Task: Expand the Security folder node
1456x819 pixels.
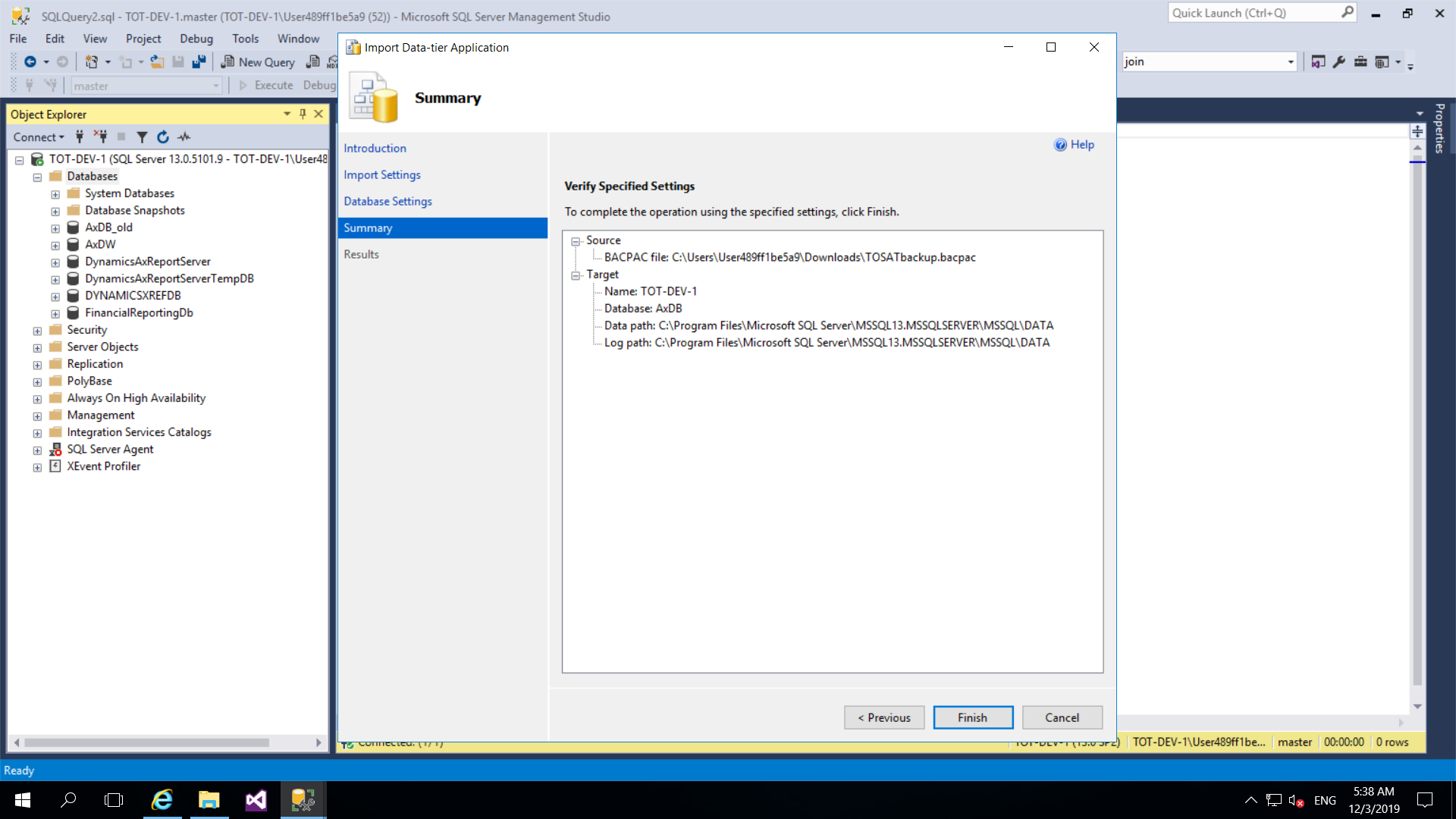Action: 37,331
